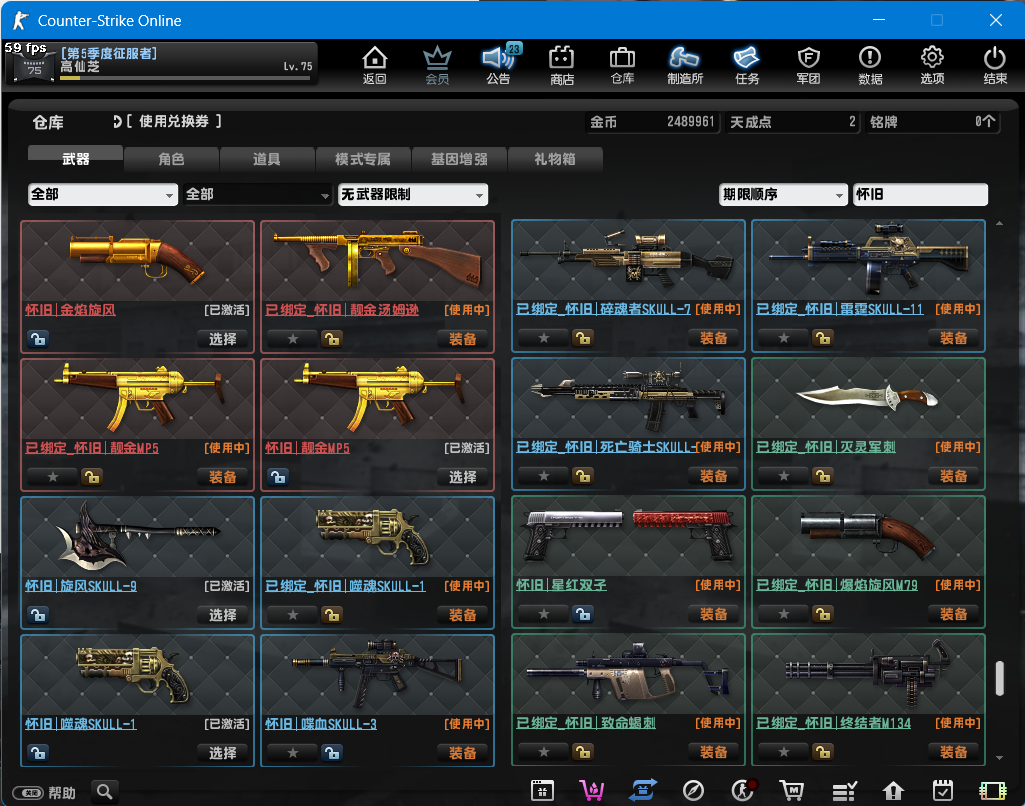Click the scroll down arrow of inventory list
1025x806 pixels.
coord(1000,758)
